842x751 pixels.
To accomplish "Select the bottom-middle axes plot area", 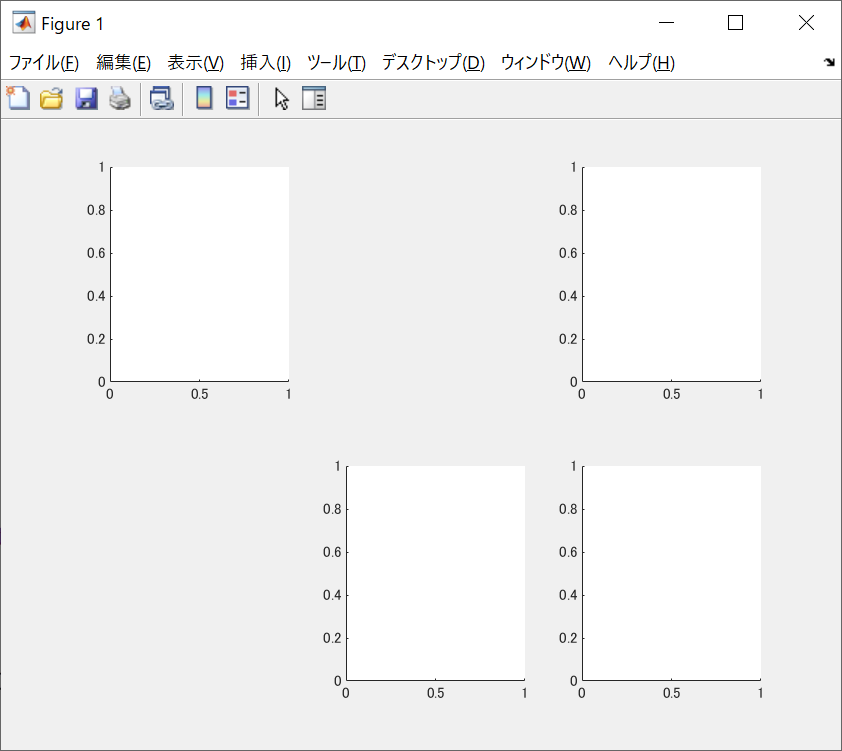I will (x=435, y=573).
